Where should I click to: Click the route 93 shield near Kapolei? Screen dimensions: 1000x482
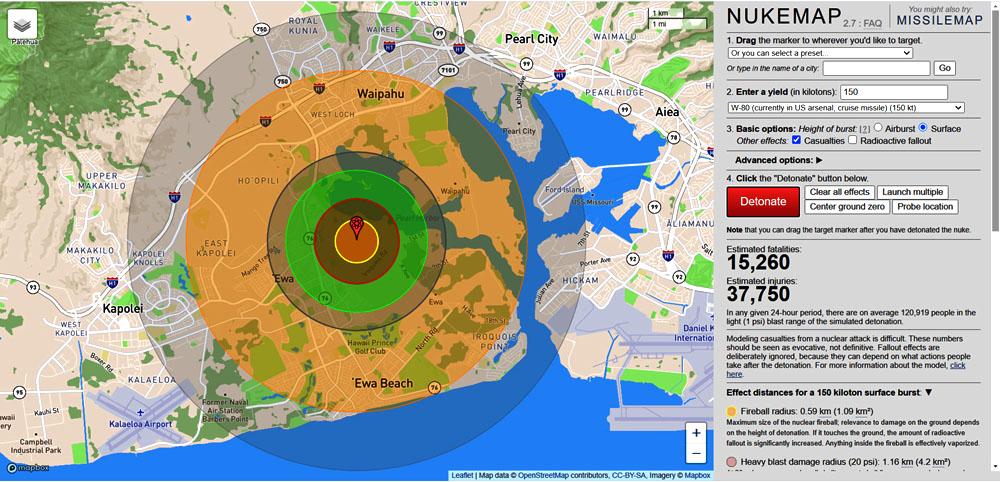33,287
